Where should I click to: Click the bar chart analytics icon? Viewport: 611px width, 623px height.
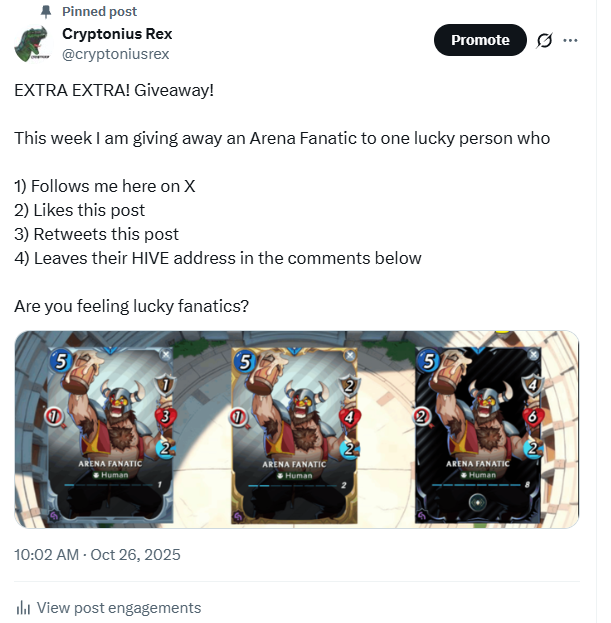23,608
